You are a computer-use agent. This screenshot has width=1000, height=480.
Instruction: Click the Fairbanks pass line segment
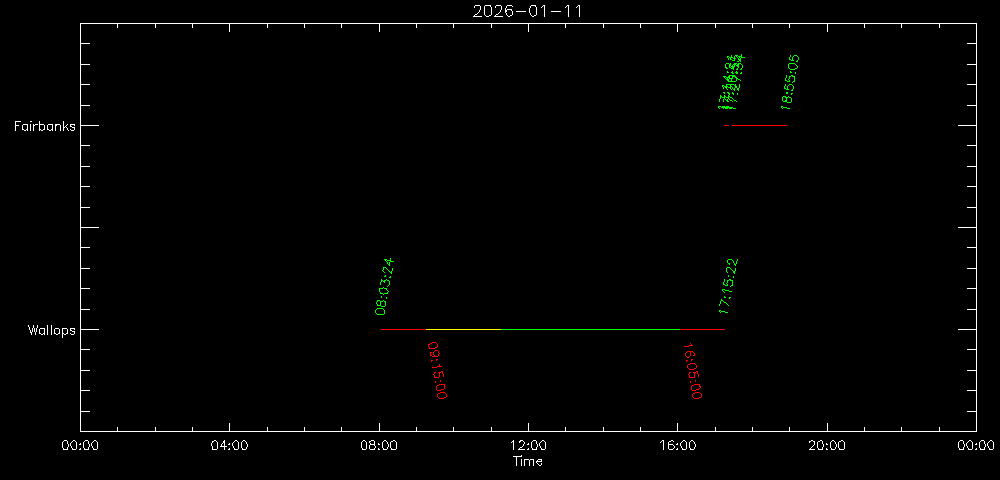click(760, 125)
